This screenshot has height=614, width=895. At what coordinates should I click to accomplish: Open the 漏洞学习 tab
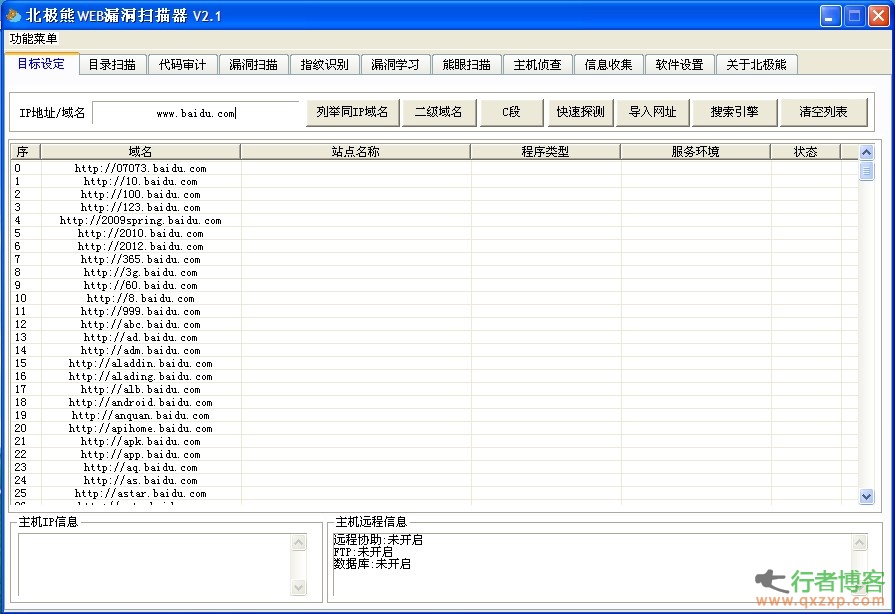[395, 64]
